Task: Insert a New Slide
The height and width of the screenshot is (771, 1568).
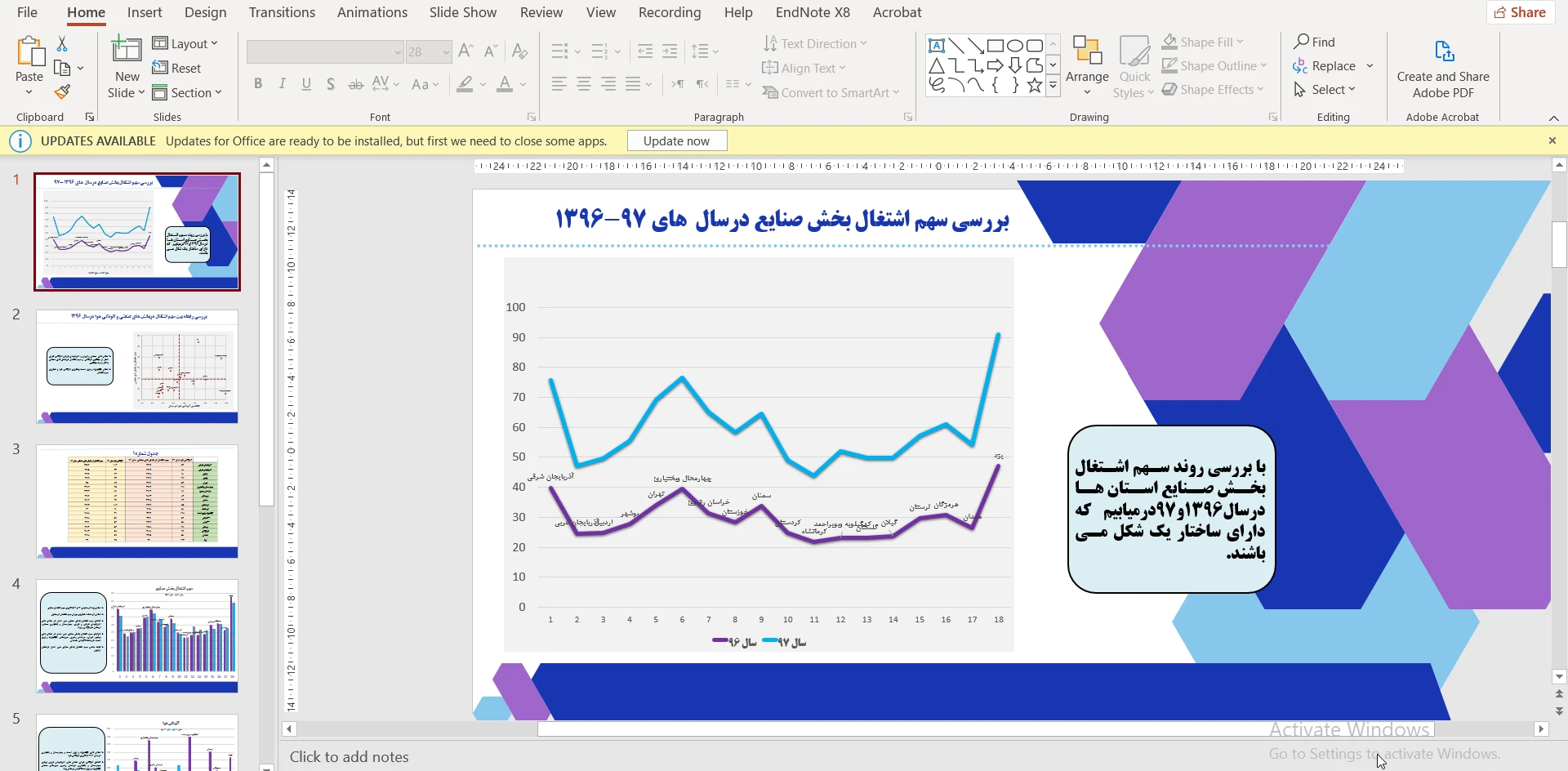Action: click(127, 51)
